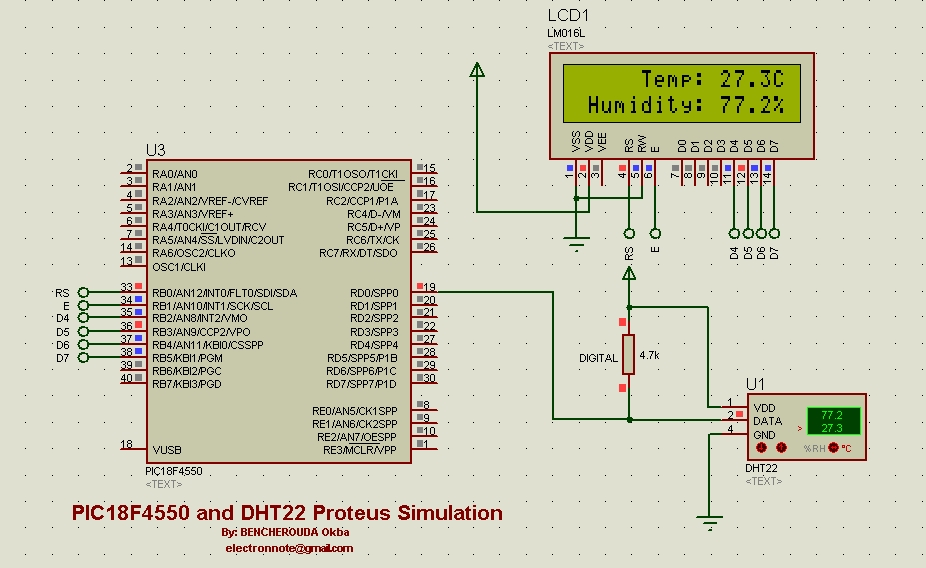Click the OSC1/CLKI pin label
This screenshot has width=926, height=568.
point(179,267)
